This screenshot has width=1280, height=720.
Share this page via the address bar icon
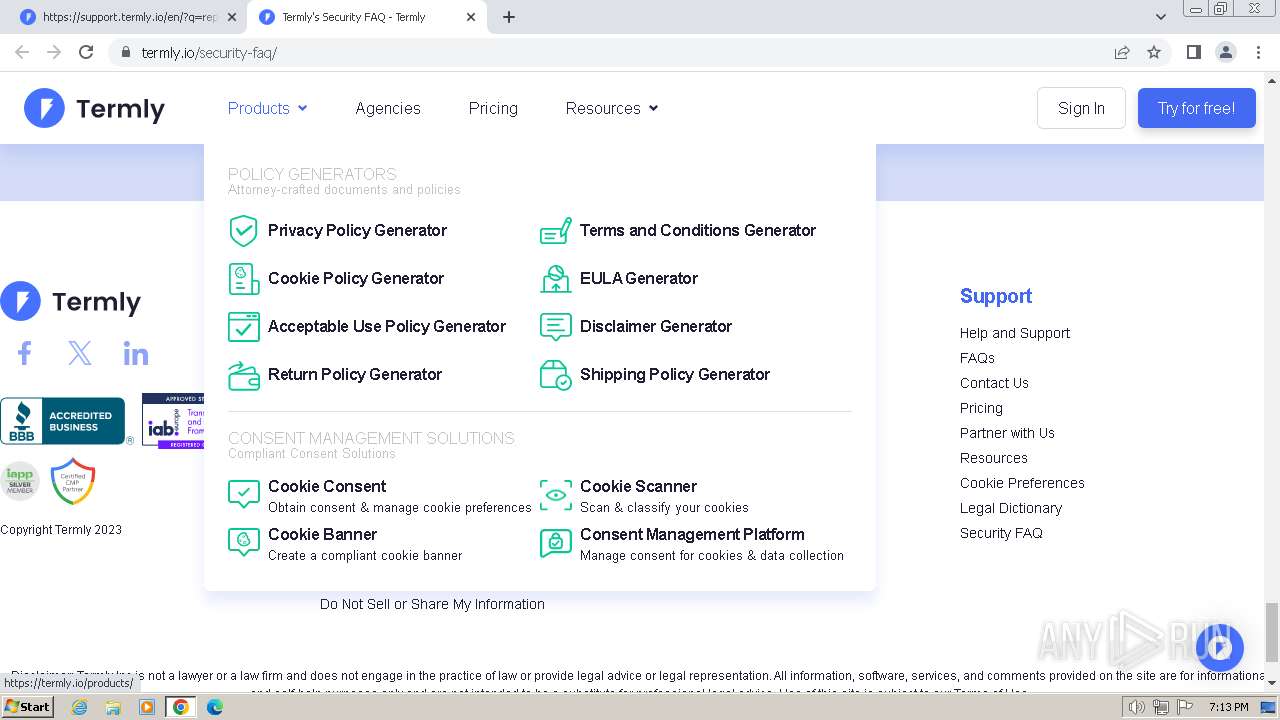[1122, 52]
